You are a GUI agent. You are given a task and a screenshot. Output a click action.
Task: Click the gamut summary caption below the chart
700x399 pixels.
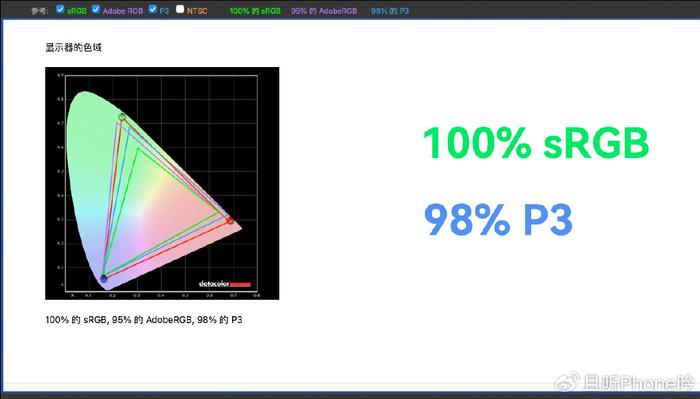tap(144, 320)
